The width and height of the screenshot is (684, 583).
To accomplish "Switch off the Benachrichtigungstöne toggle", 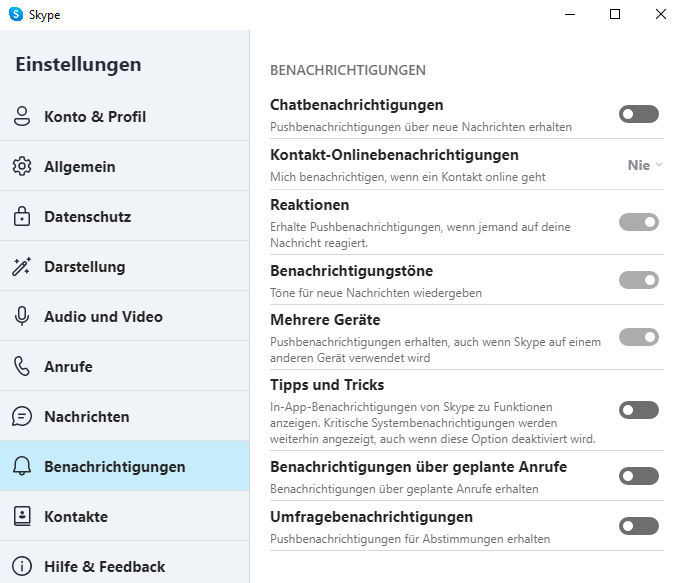I will coord(639,280).
